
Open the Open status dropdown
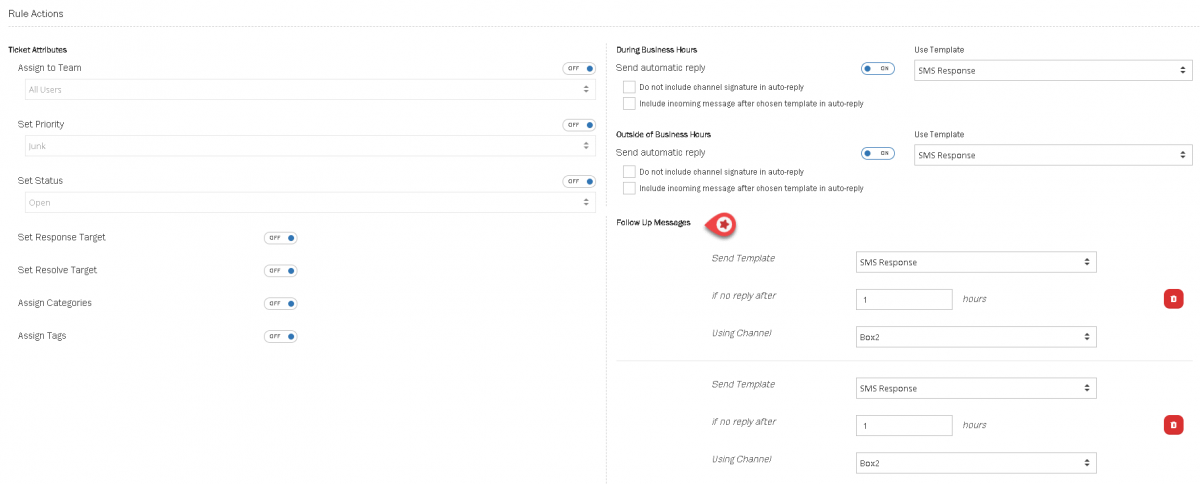click(307, 202)
